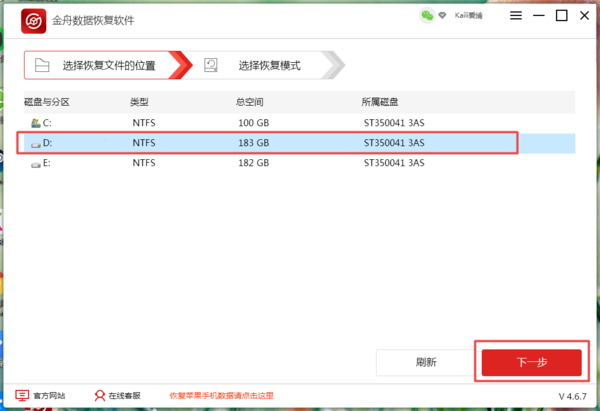Open the WeChat icon in the title bar
Screen dimensions: 600x411
(427, 16)
